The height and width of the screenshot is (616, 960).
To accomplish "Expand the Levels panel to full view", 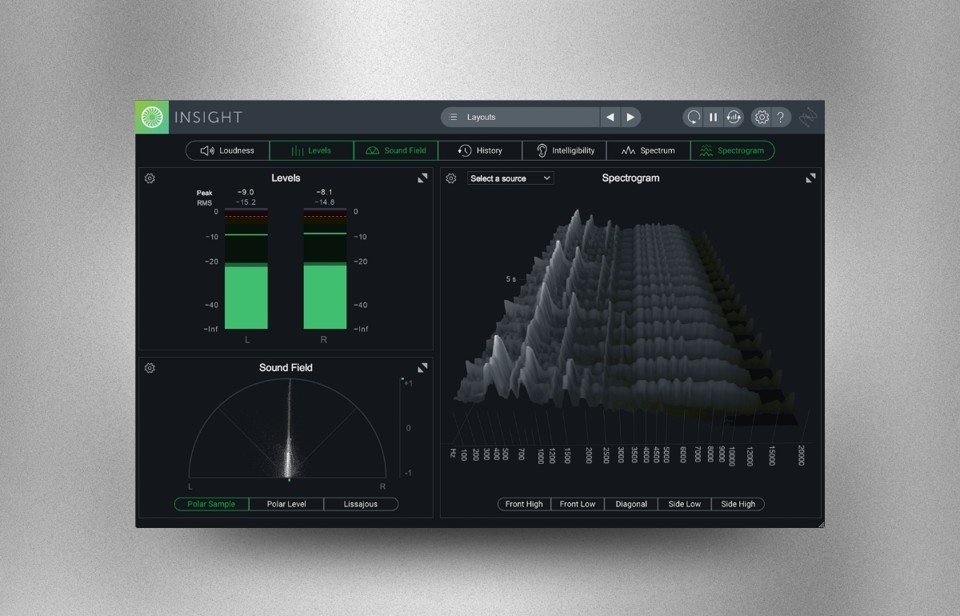I will (422, 178).
